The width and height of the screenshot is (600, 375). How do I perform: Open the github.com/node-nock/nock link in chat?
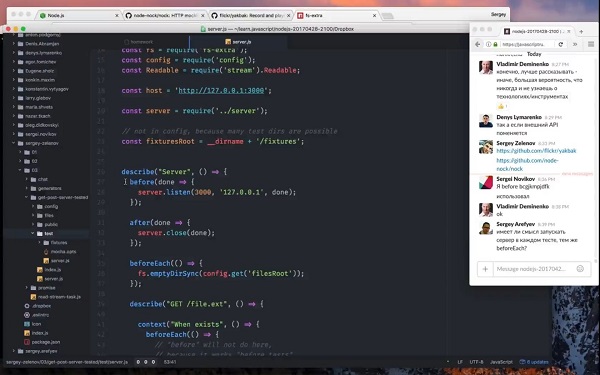[x=527, y=165]
